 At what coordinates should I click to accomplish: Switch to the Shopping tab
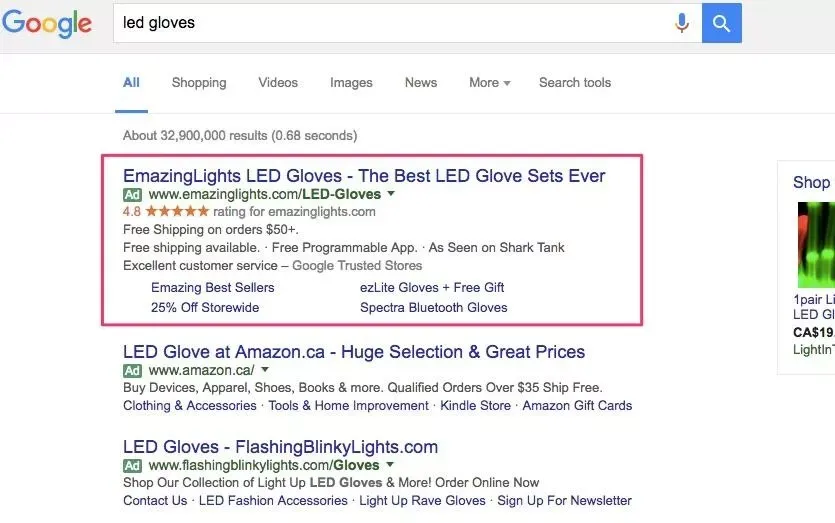coord(199,83)
